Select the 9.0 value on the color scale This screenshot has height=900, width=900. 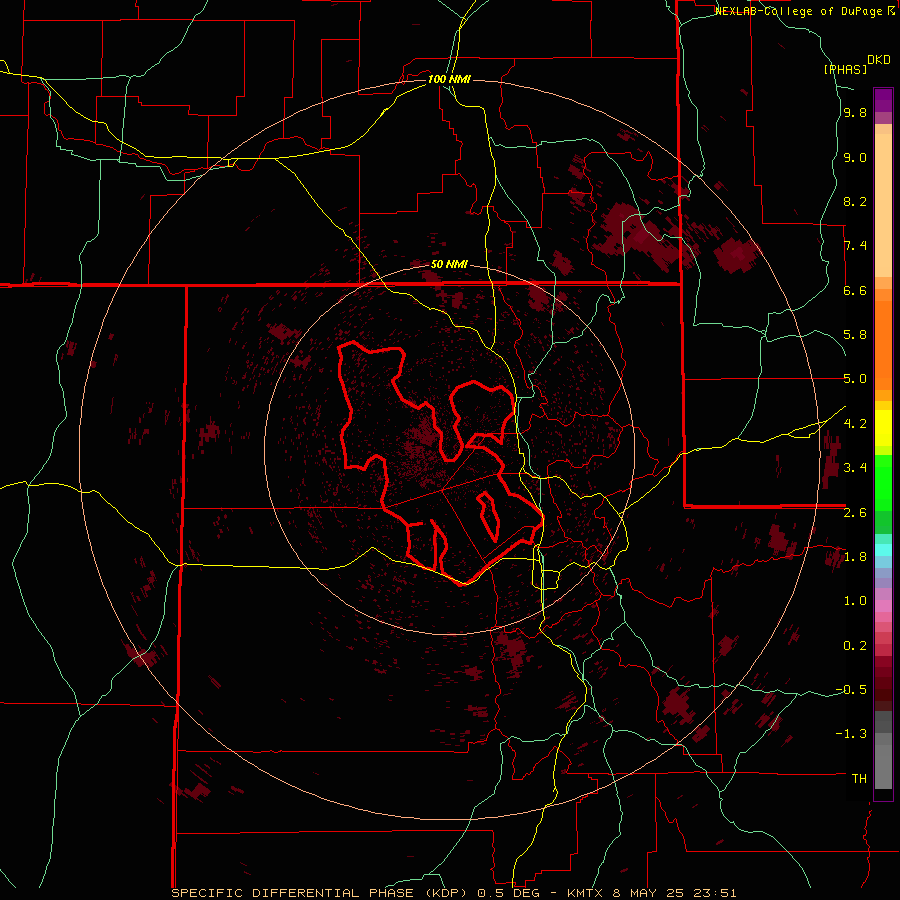pyautogui.click(x=855, y=157)
